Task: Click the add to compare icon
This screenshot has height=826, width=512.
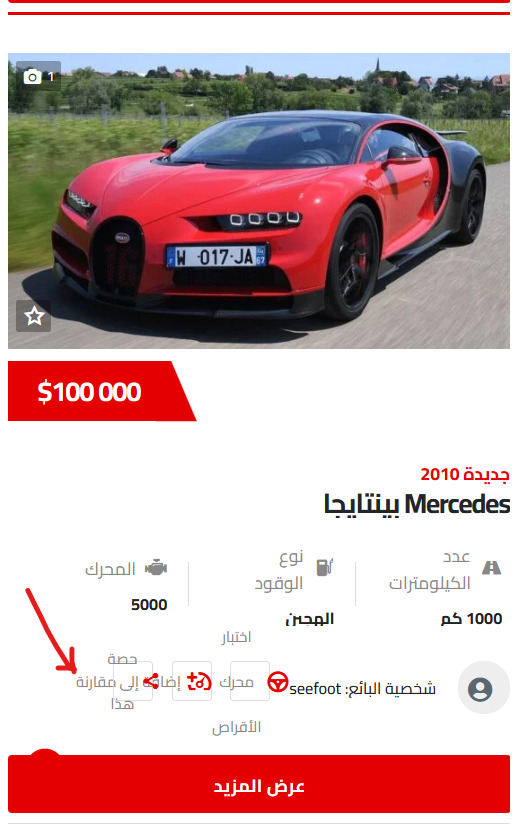Action: (199, 681)
